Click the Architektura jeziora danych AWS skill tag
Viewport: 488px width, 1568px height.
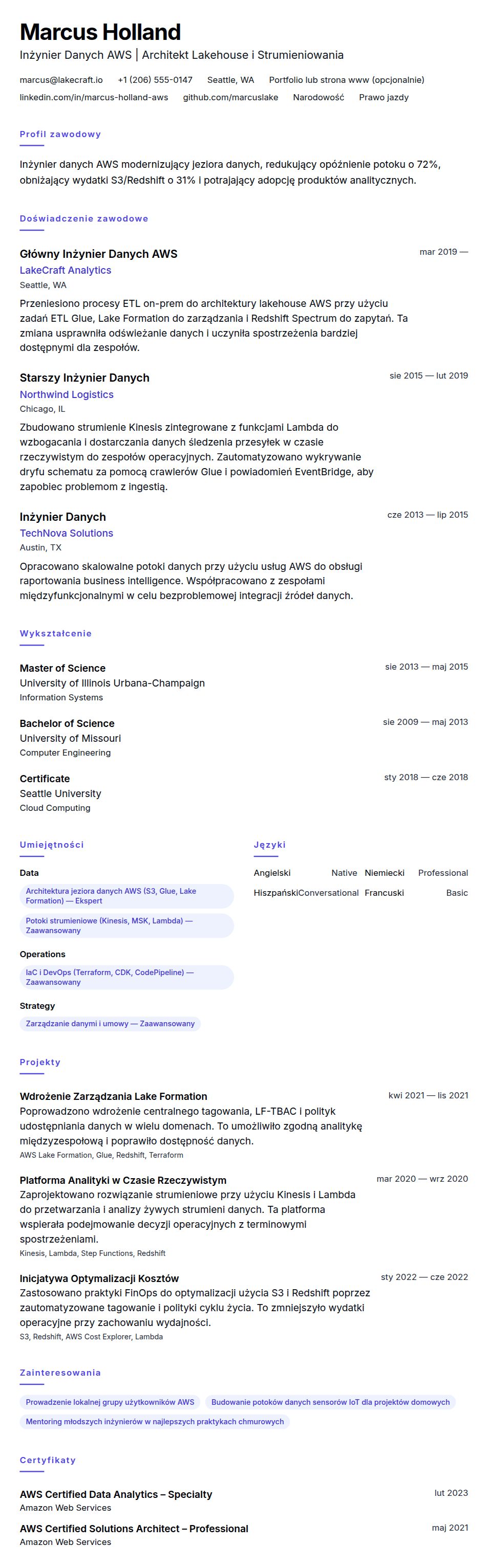pyautogui.click(x=126, y=896)
